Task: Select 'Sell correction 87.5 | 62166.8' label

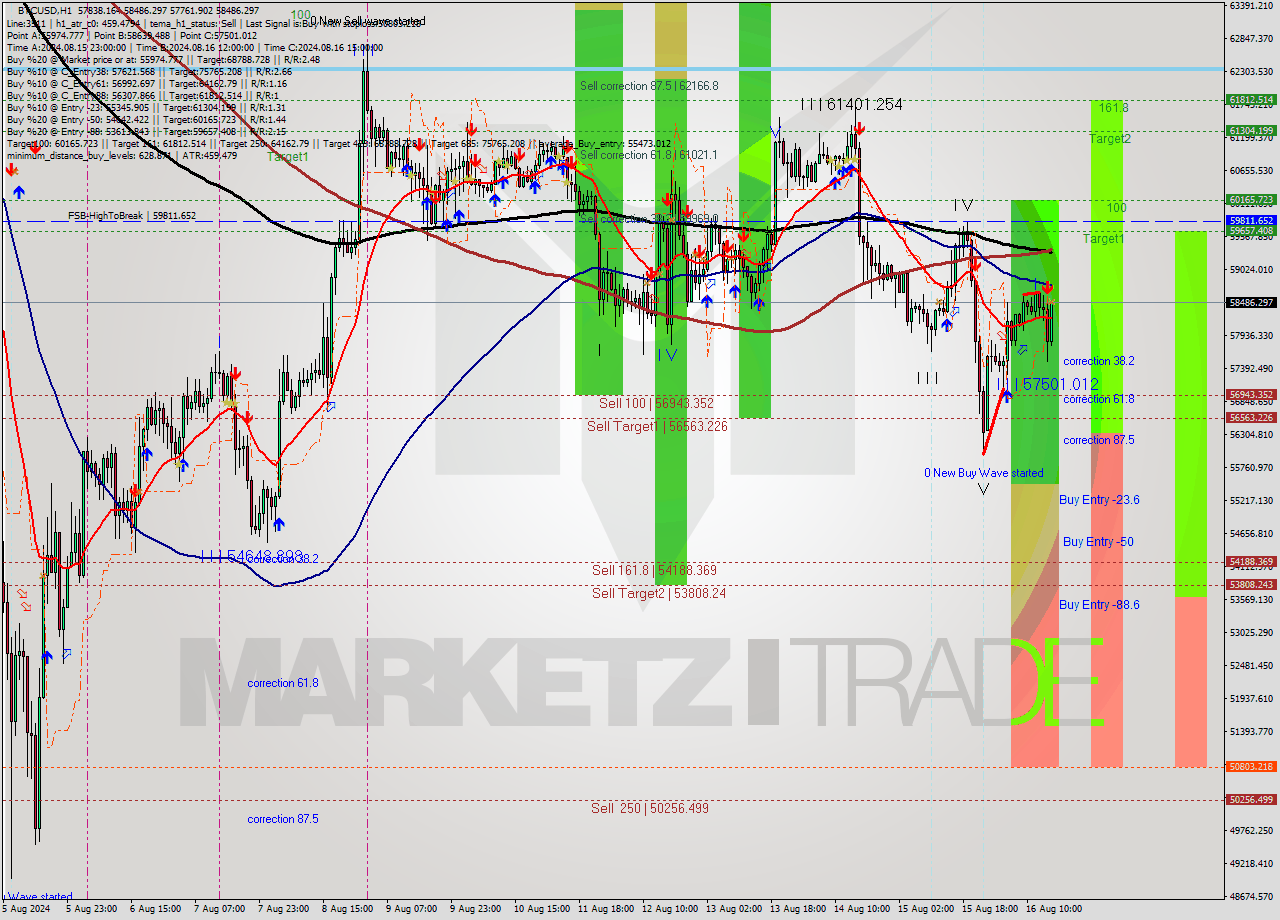Action: pos(649,86)
